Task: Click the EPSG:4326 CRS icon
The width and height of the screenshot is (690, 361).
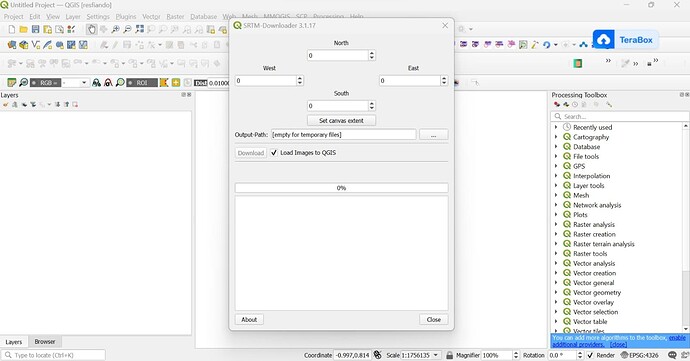Action: point(640,355)
